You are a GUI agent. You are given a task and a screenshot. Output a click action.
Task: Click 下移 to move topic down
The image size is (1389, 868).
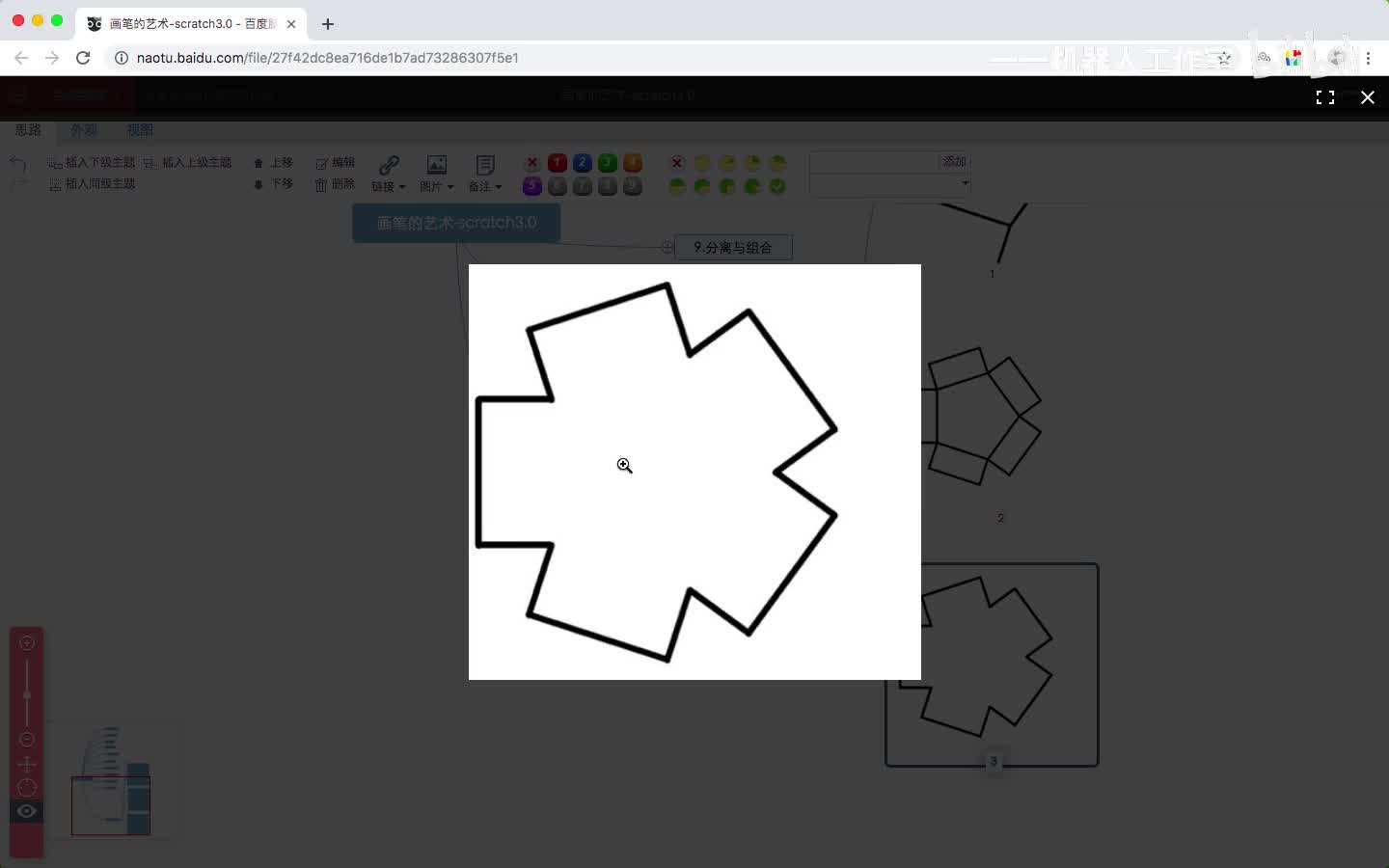point(274,183)
